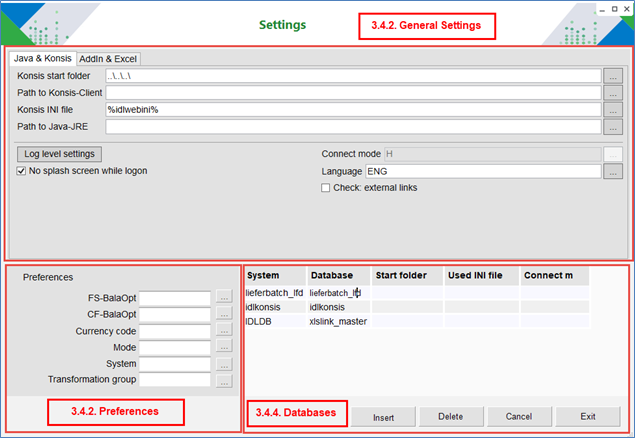
Task: Click the idlkonsis database cell
Action: click(339, 307)
